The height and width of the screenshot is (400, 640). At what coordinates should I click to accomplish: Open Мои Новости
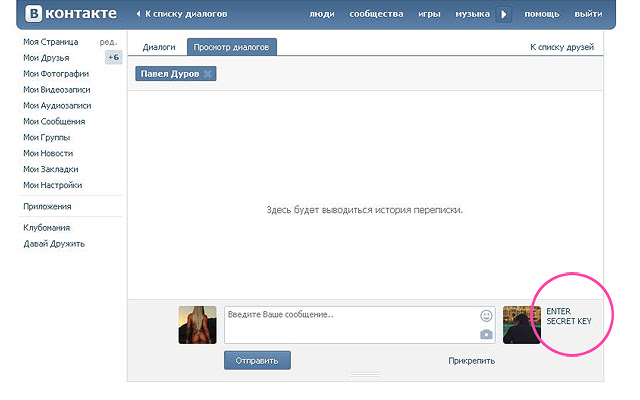pyautogui.click(x=48, y=153)
